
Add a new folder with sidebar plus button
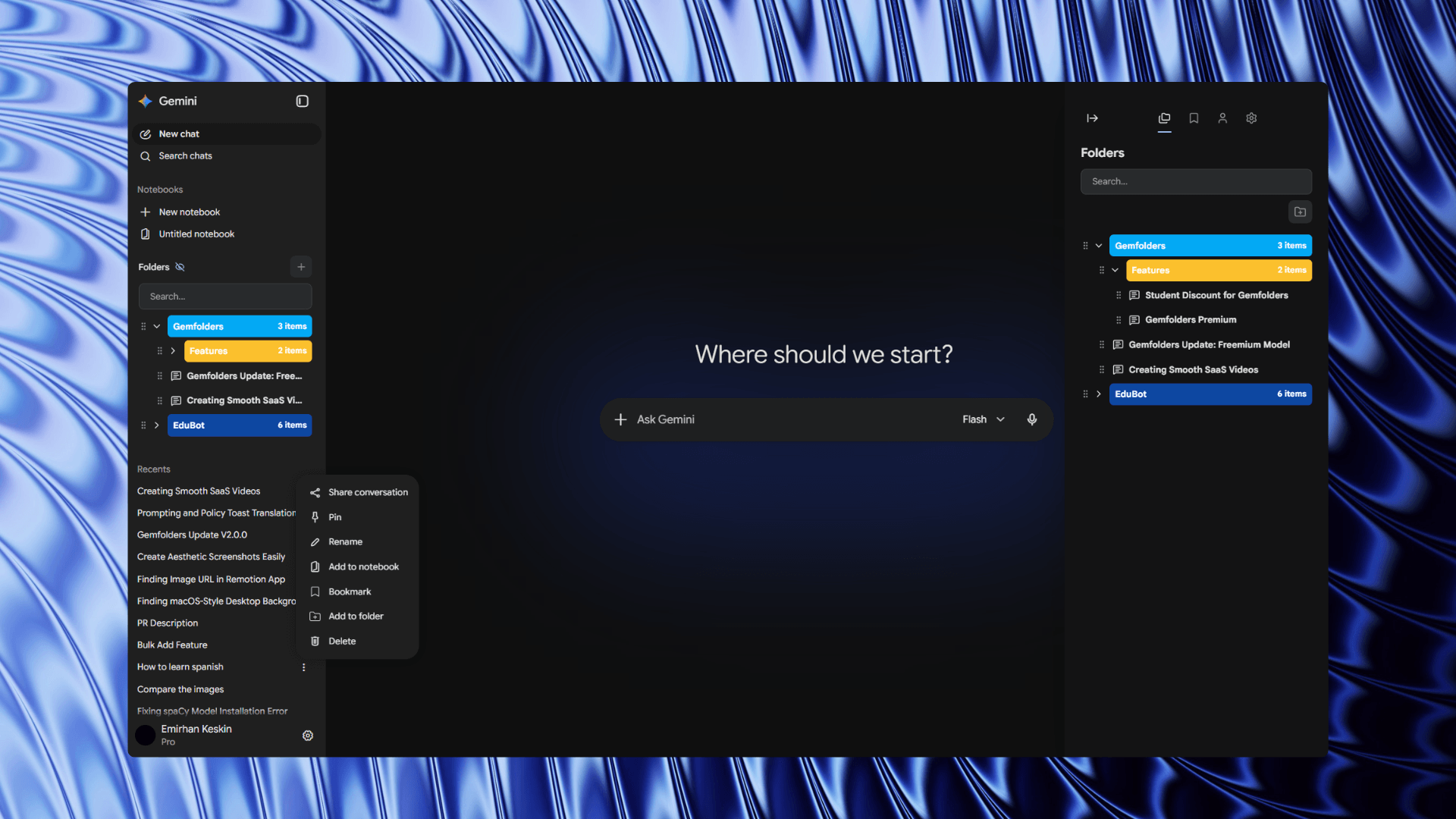[x=301, y=267]
